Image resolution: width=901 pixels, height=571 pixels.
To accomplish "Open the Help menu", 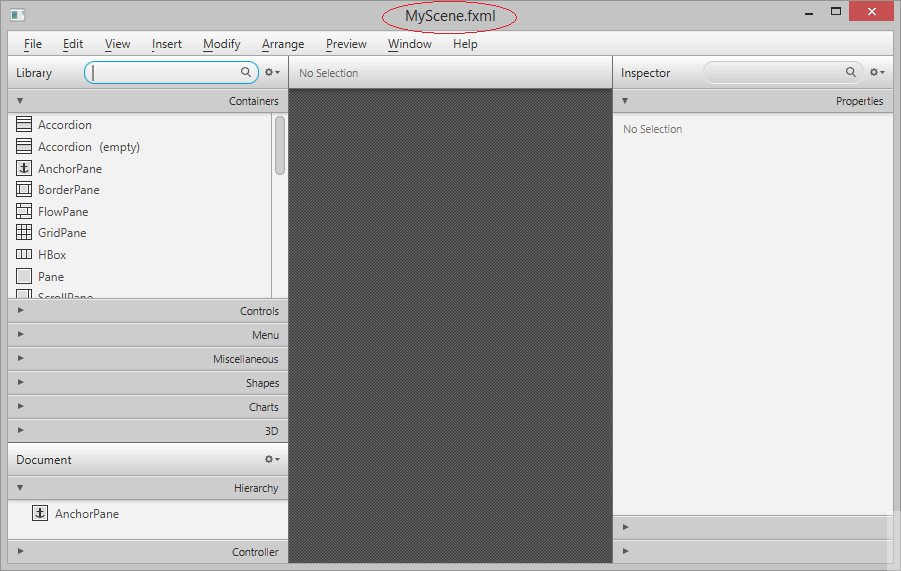I will click(465, 44).
